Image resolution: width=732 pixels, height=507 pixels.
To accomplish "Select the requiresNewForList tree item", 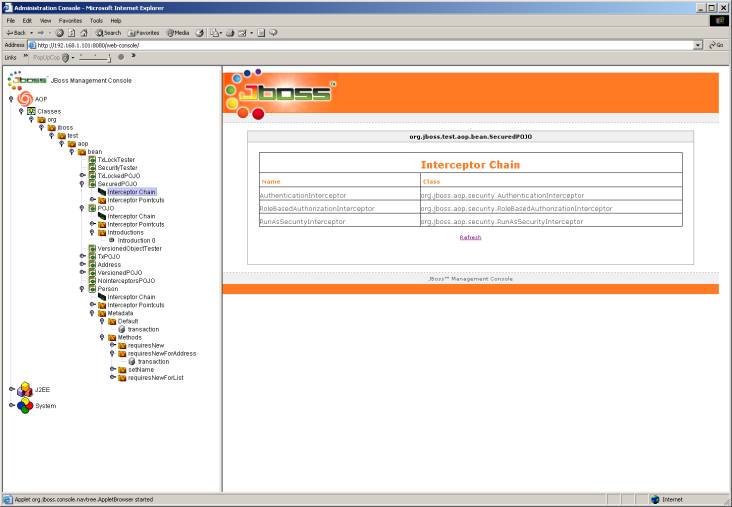I will click(155, 377).
